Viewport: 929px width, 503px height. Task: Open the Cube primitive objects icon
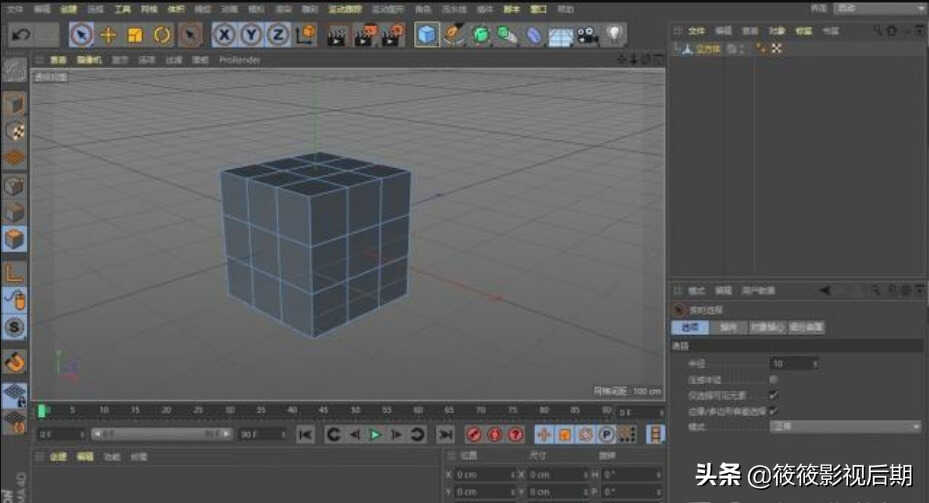tap(427, 35)
